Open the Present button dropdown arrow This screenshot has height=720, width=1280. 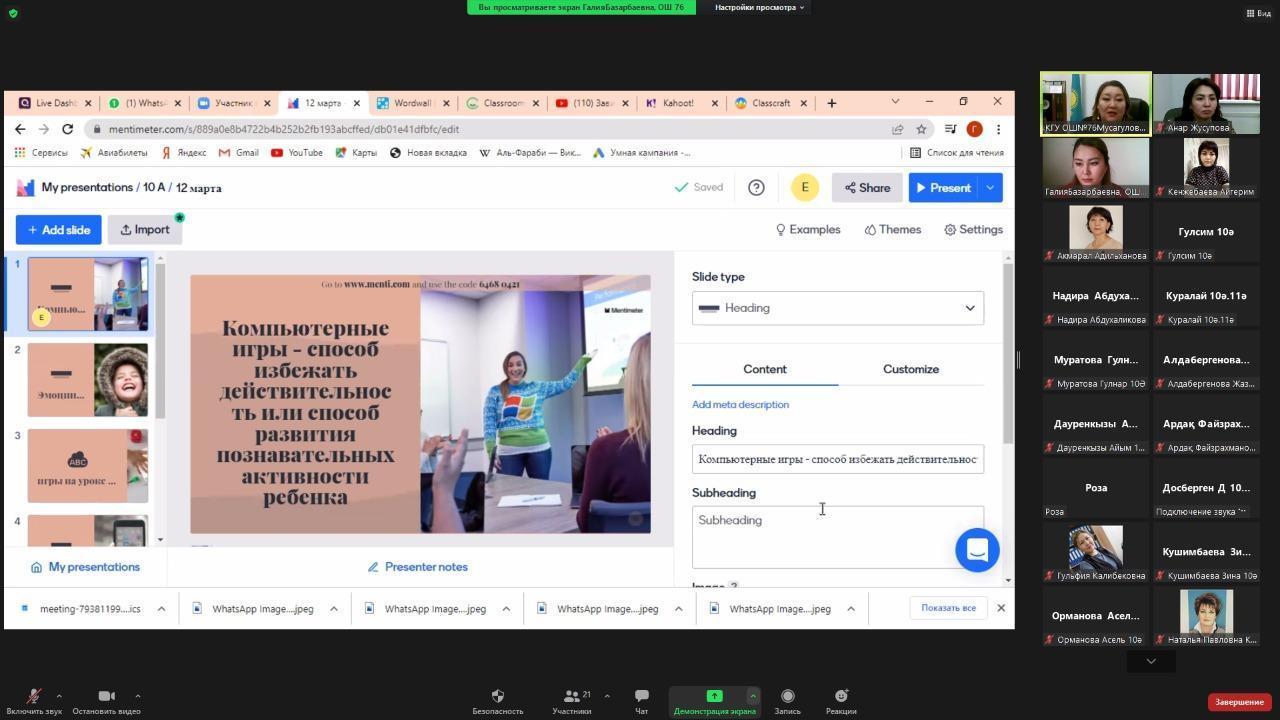click(x=990, y=188)
